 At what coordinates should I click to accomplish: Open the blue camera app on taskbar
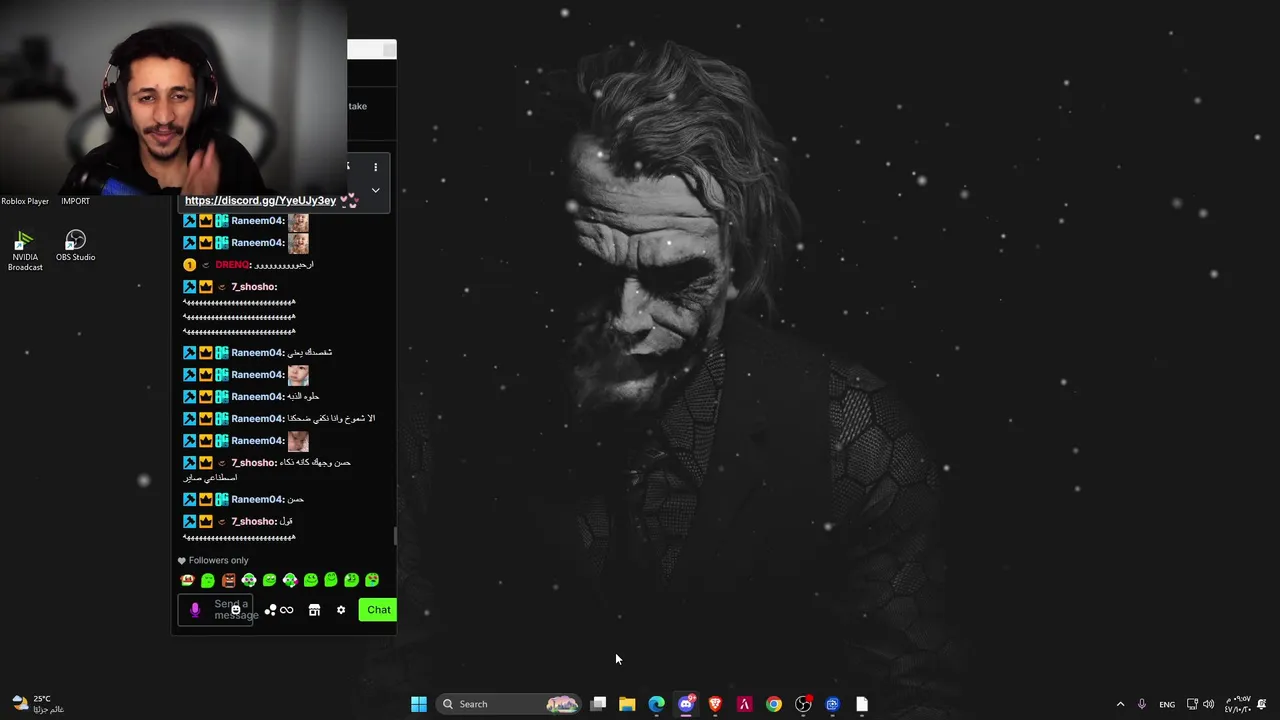pyautogui.click(x=832, y=704)
